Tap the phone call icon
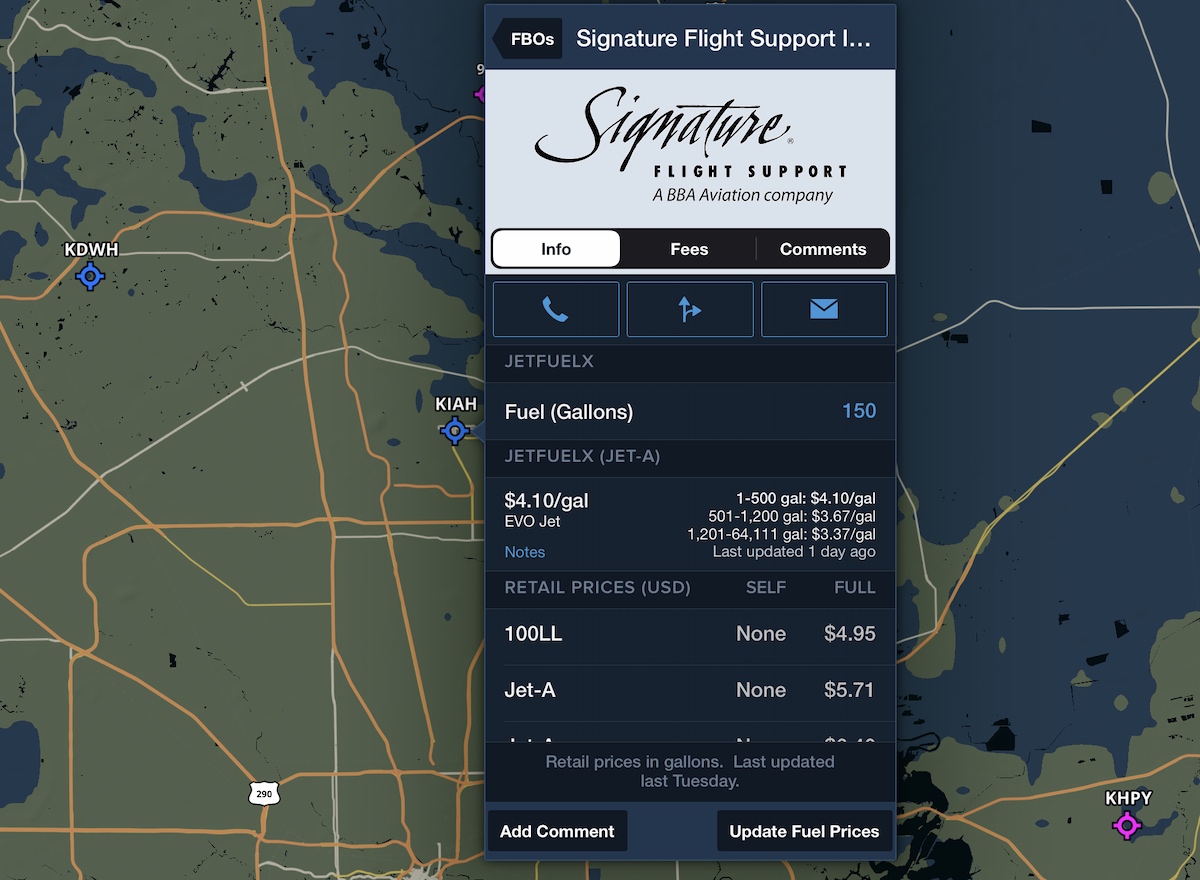This screenshot has height=880, width=1200. [x=556, y=309]
